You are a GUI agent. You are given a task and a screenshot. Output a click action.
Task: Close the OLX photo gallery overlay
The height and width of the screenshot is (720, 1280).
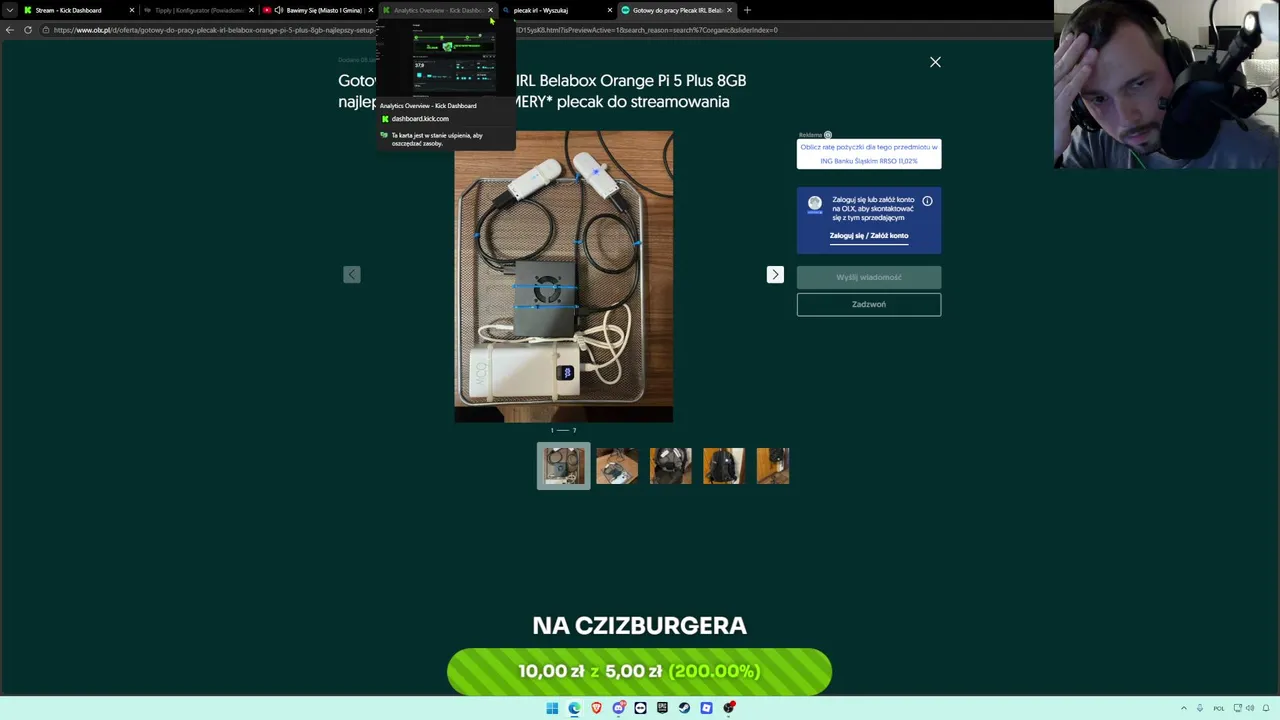pos(935,62)
